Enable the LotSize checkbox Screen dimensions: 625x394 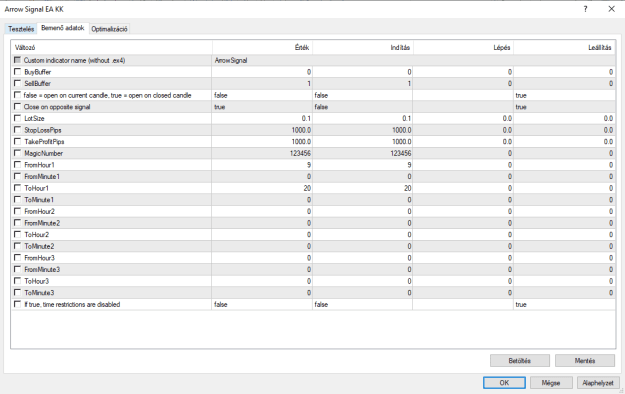pyautogui.click(x=17, y=118)
